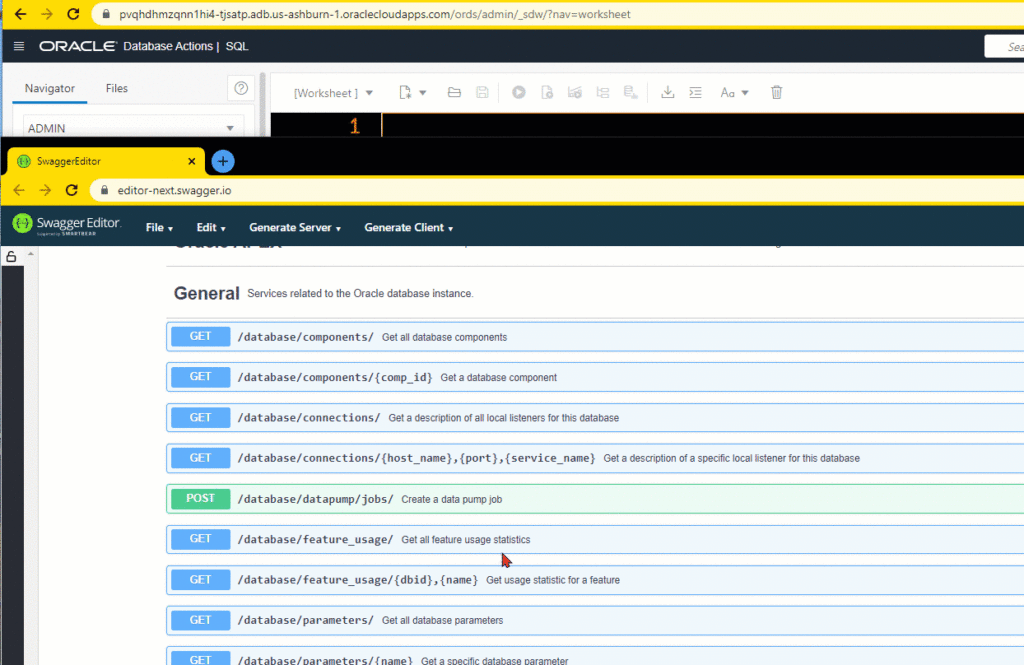
Task: Run the SQL statement with the Run button
Action: pyautogui.click(x=518, y=91)
